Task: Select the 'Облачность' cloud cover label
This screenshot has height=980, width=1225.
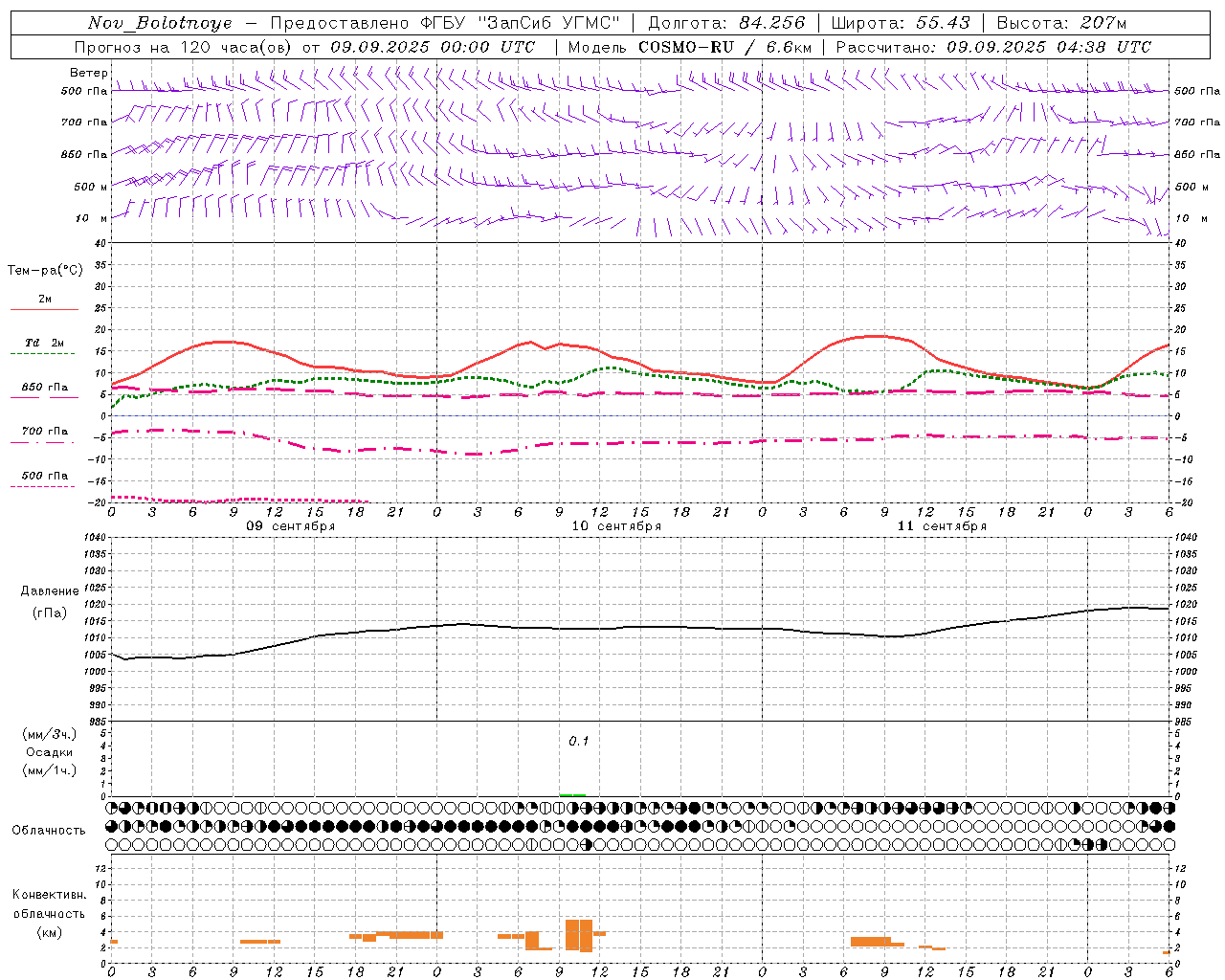Action: [49, 830]
